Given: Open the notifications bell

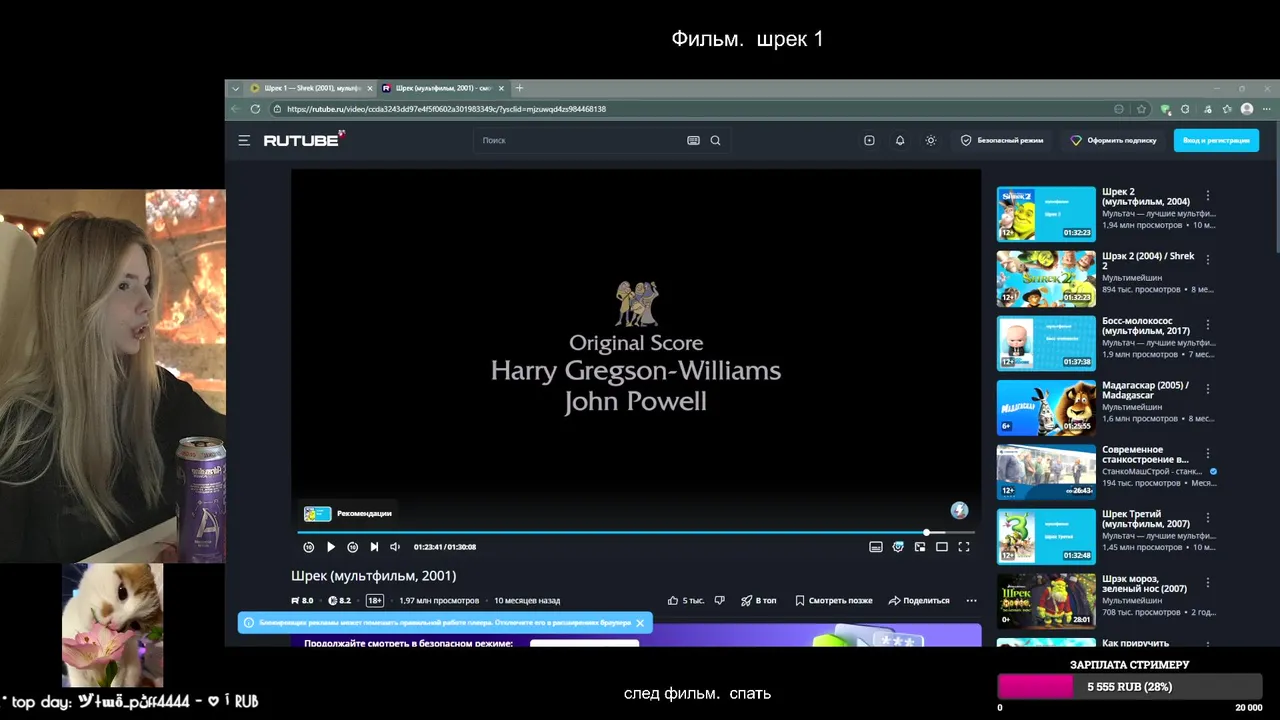Looking at the screenshot, I should coord(900,141).
